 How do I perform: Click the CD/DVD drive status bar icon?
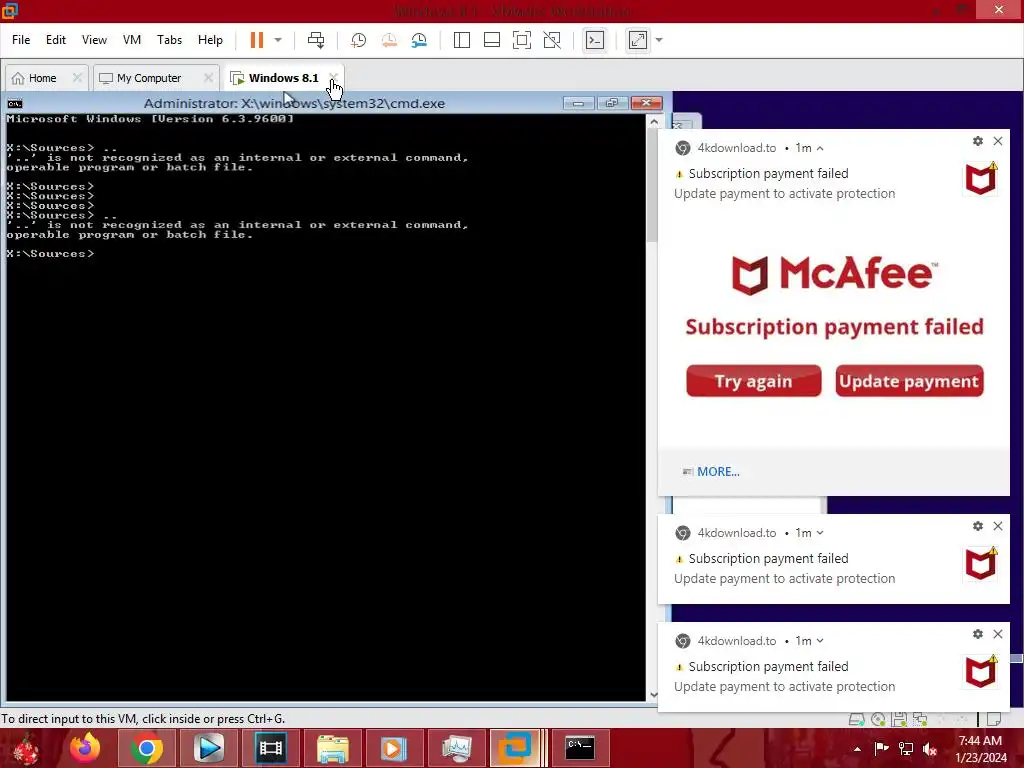(878, 720)
